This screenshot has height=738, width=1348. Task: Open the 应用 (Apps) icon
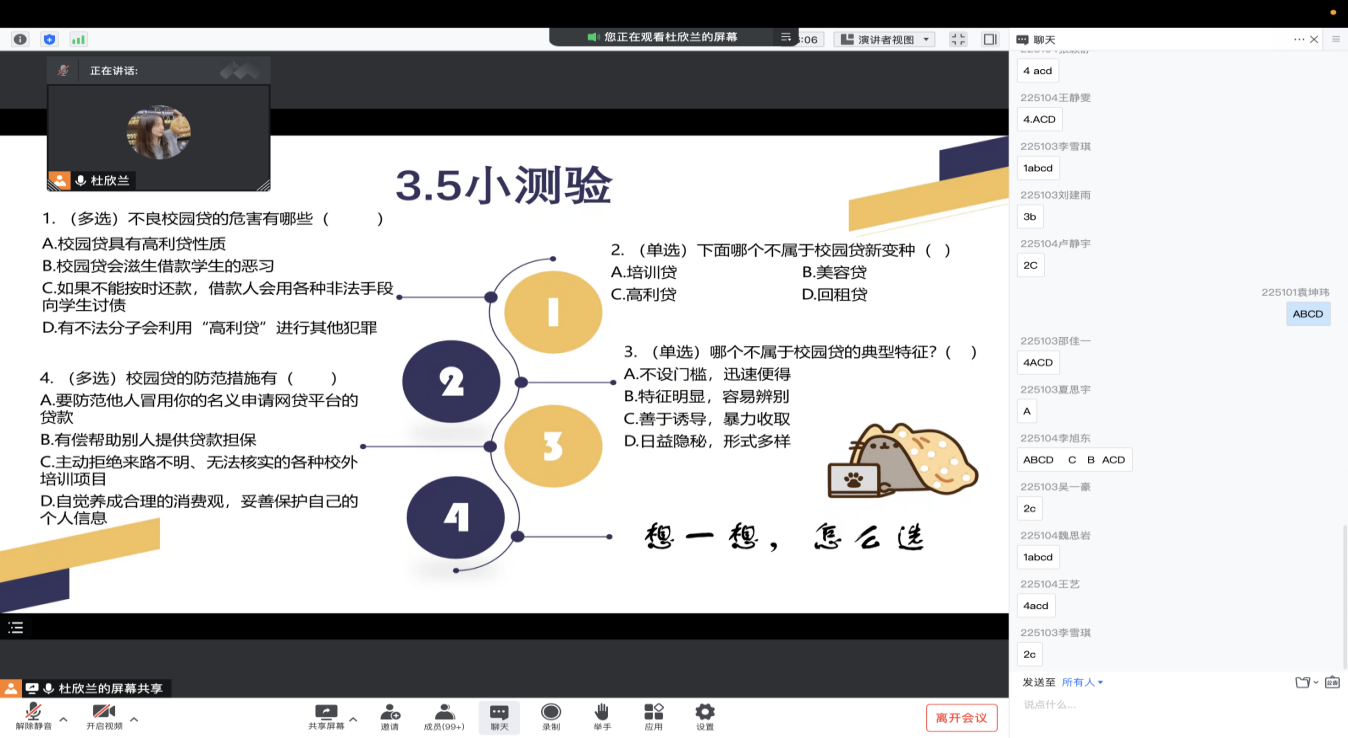click(654, 714)
